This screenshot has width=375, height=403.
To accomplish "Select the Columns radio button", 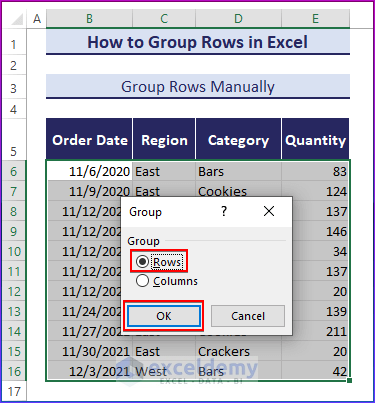I will (142, 280).
